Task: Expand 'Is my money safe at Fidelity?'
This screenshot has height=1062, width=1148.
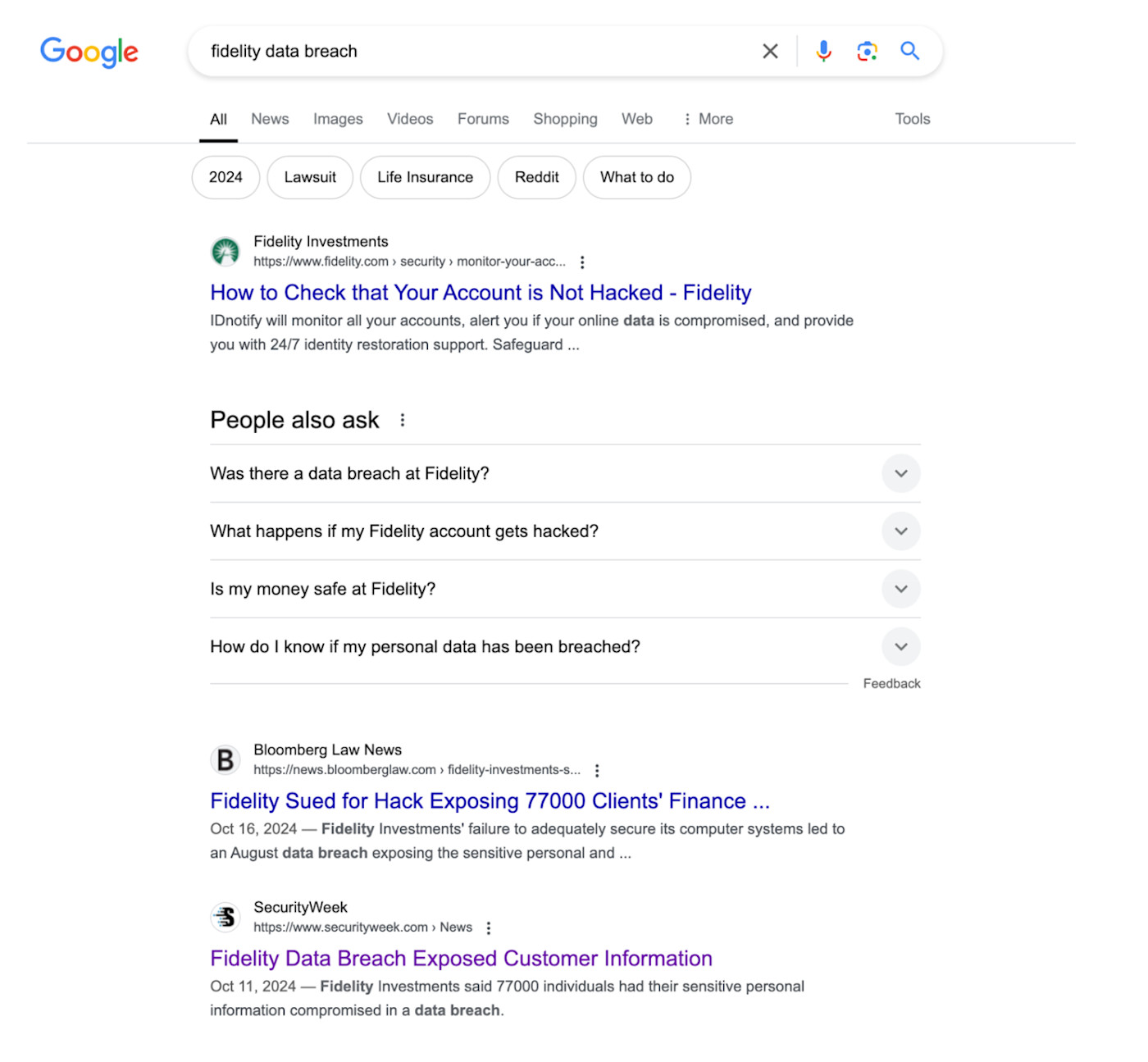Action: point(900,589)
